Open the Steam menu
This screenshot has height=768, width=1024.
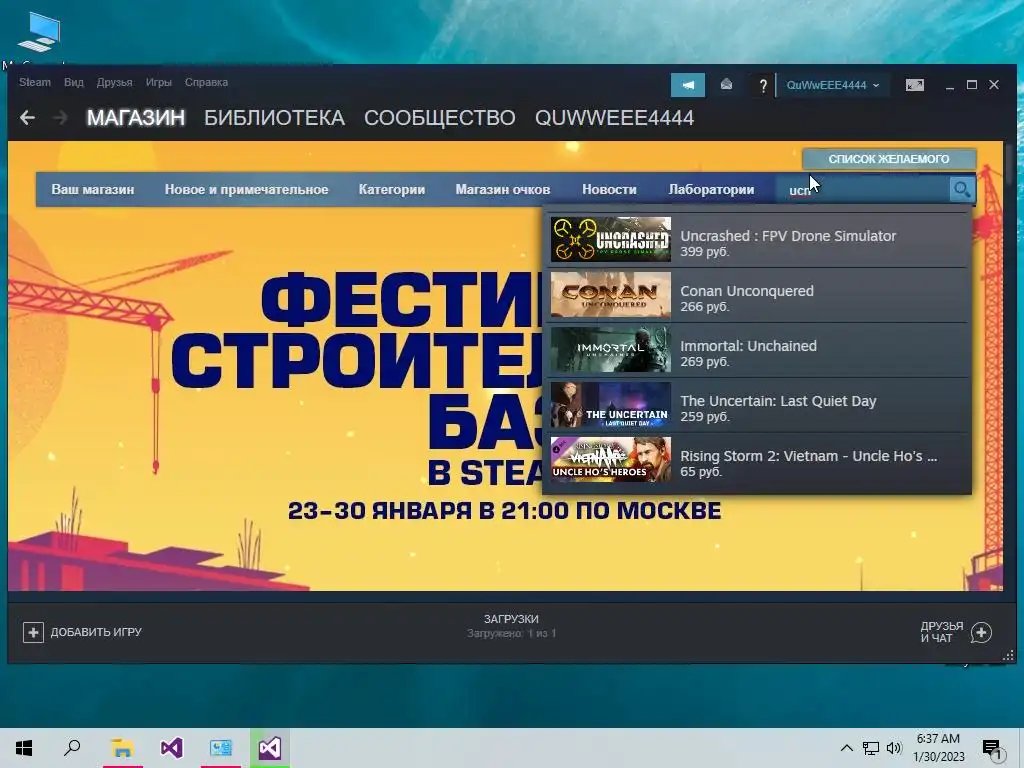coord(35,82)
